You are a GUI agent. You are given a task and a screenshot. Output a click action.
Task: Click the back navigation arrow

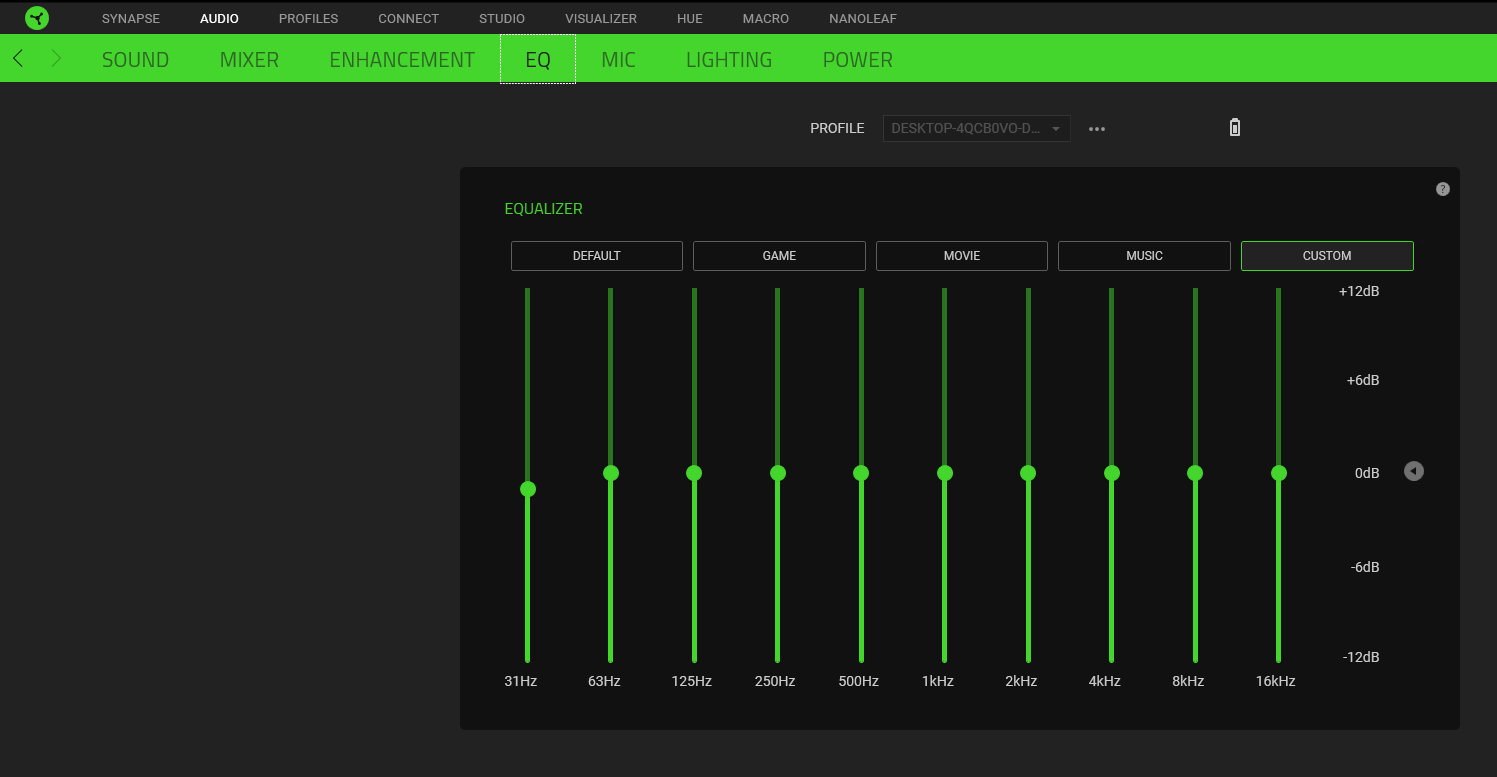pos(18,59)
